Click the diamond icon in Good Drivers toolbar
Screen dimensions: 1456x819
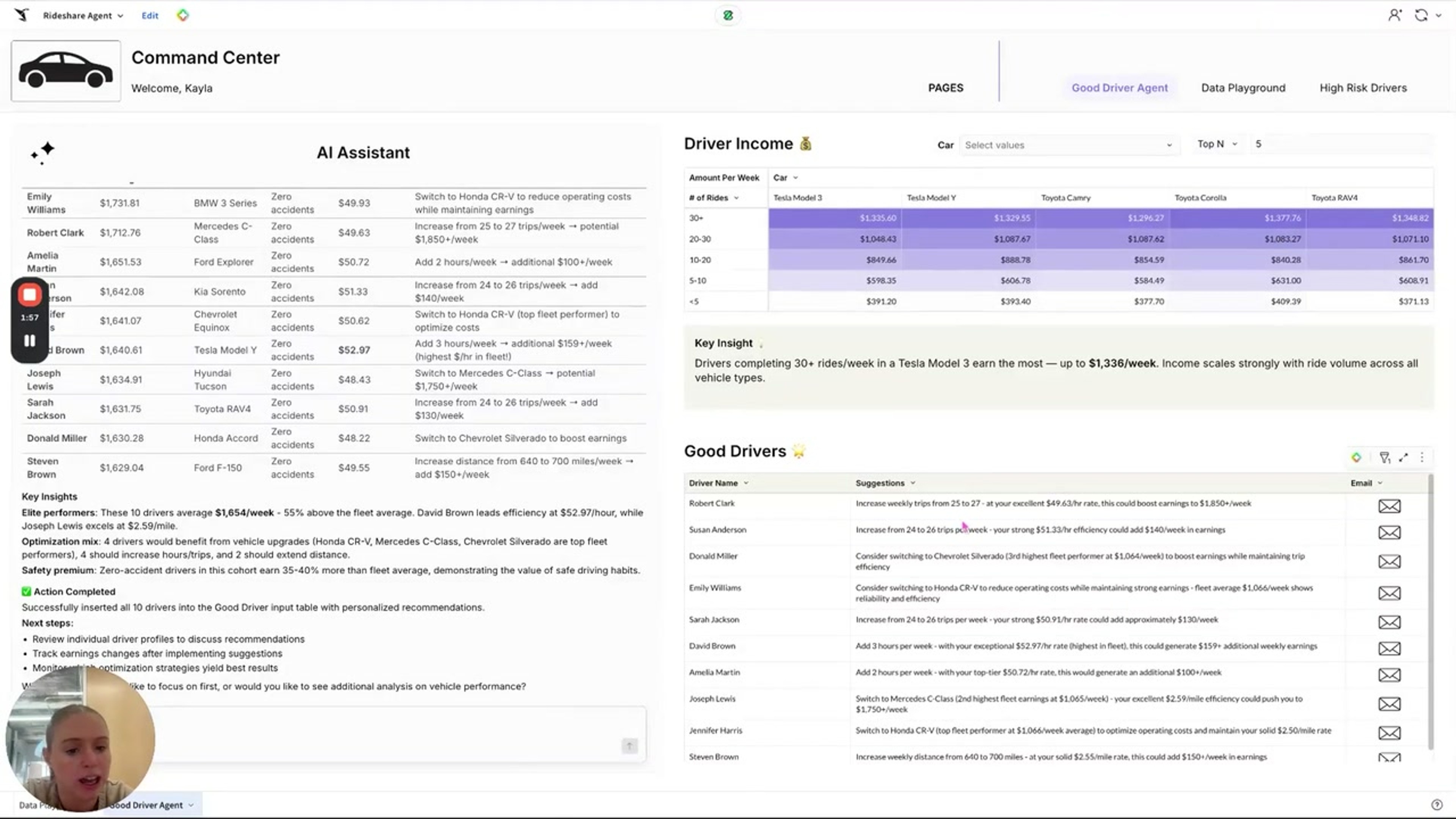click(1356, 458)
